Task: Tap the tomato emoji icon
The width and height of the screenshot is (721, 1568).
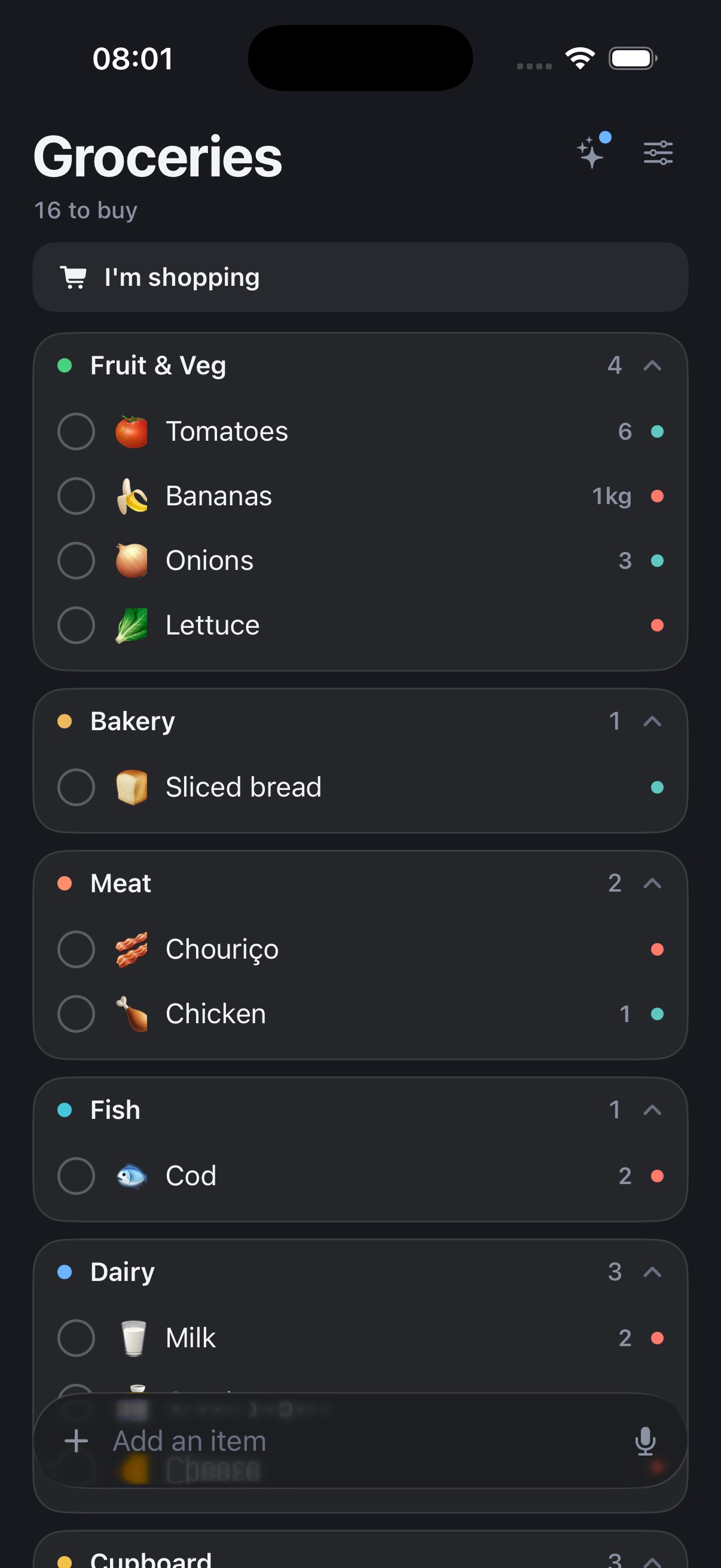Action: pos(132,432)
